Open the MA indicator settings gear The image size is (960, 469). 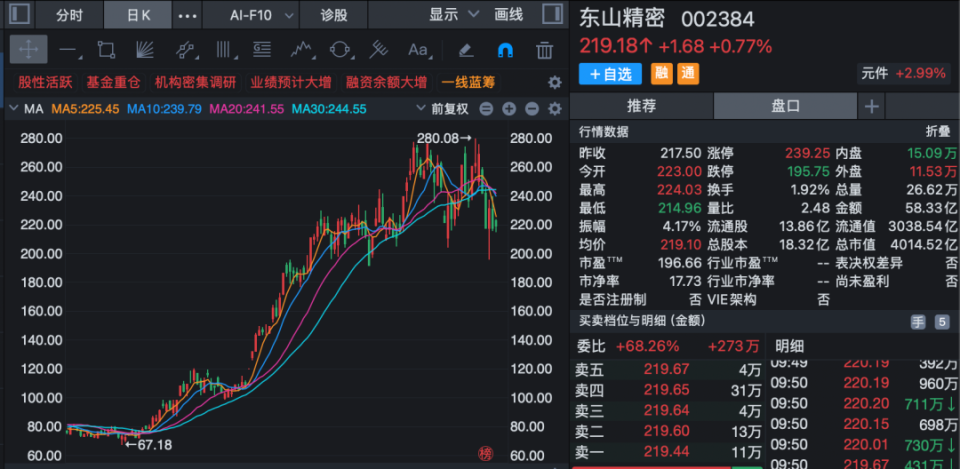click(555, 109)
